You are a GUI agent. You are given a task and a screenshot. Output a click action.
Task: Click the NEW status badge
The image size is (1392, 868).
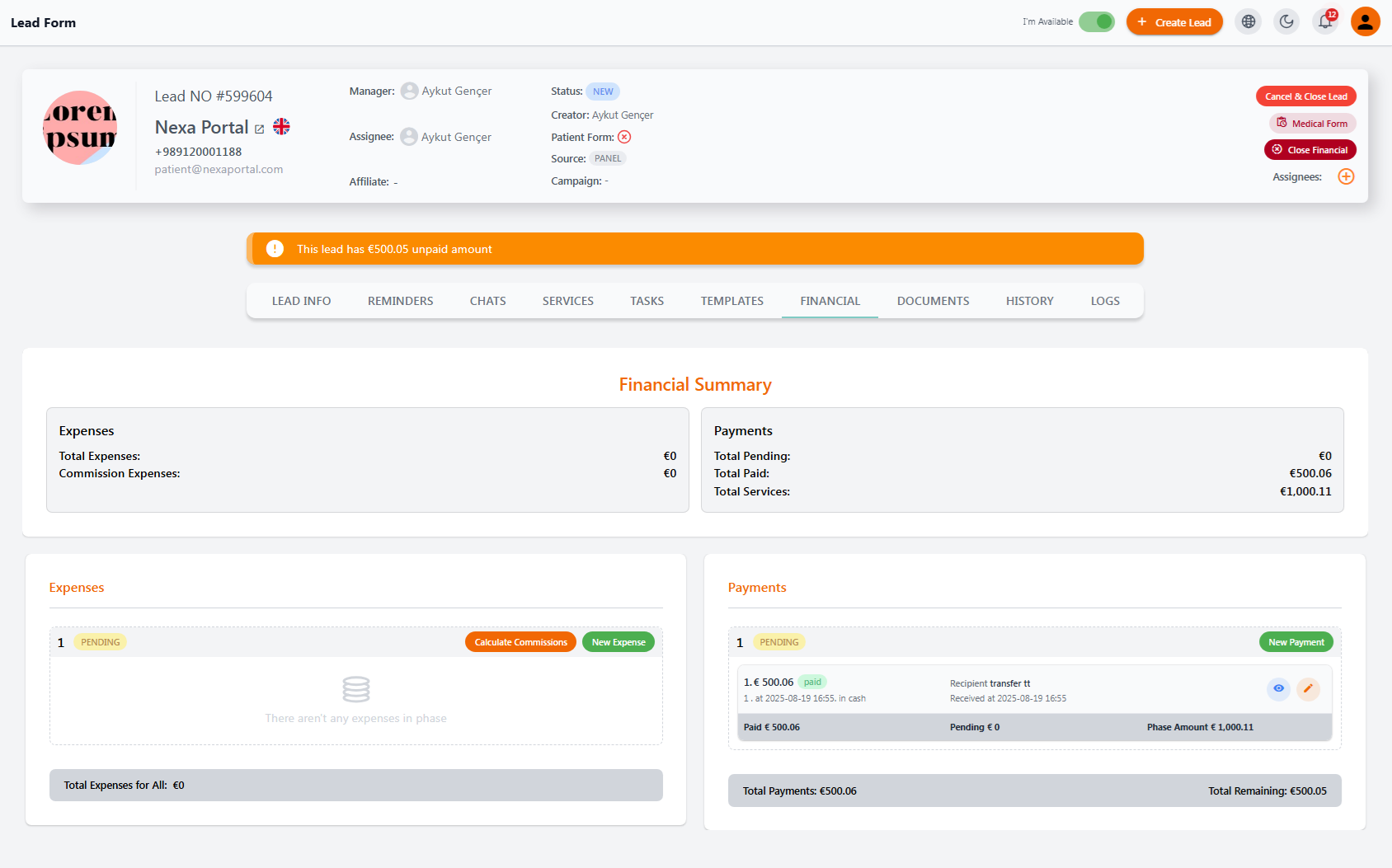pyautogui.click(x=603, y=91)
